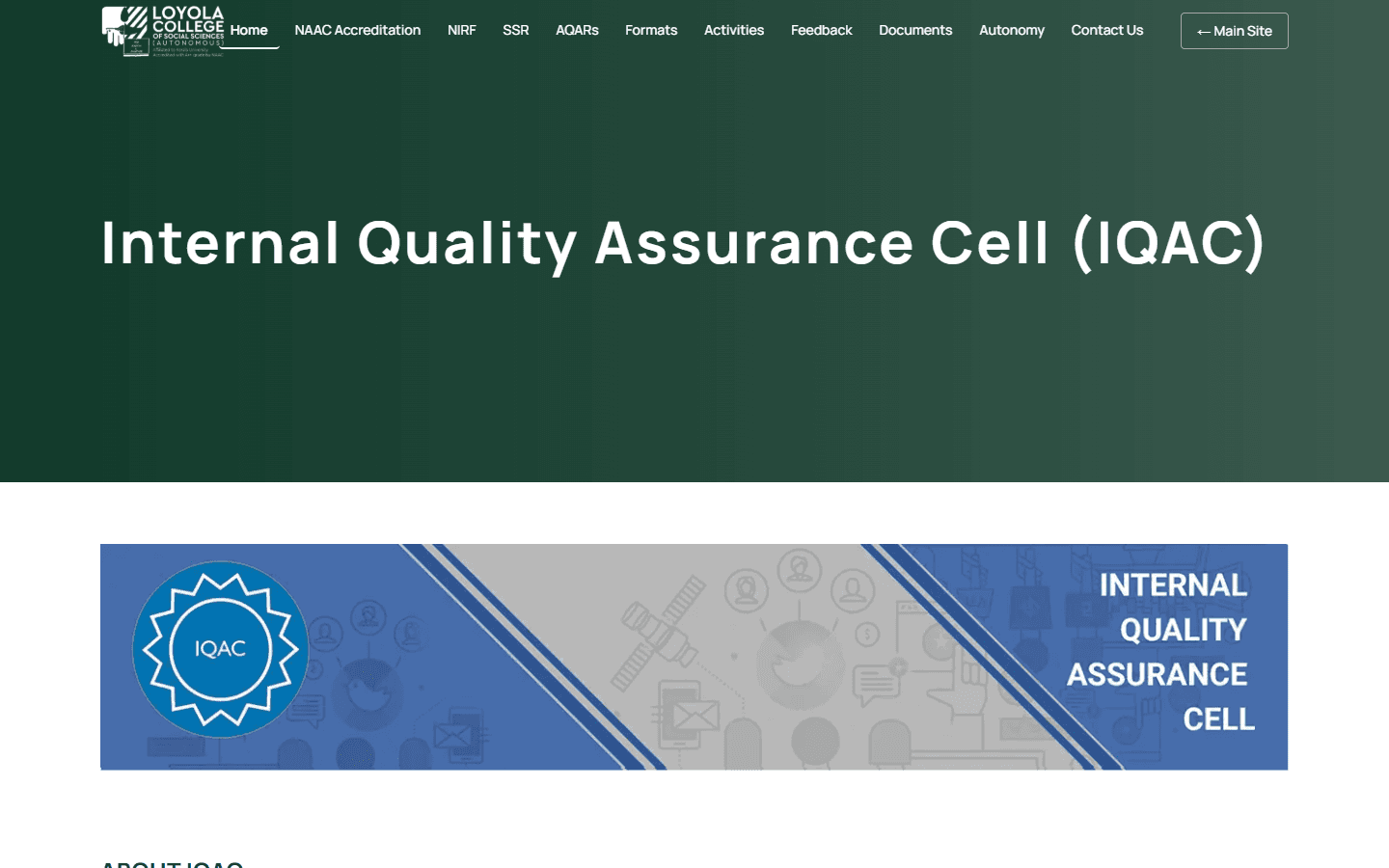1389x868 pixels.
Task: Go to the NIRF page
Action: click(x=462, y=30)
